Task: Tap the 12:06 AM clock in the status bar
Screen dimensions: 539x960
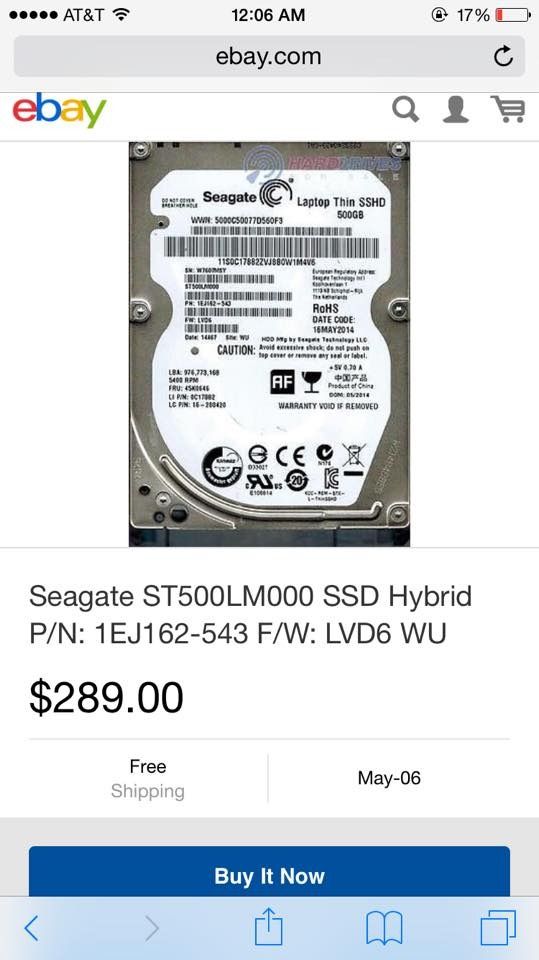Action: [x=268, y=15]
